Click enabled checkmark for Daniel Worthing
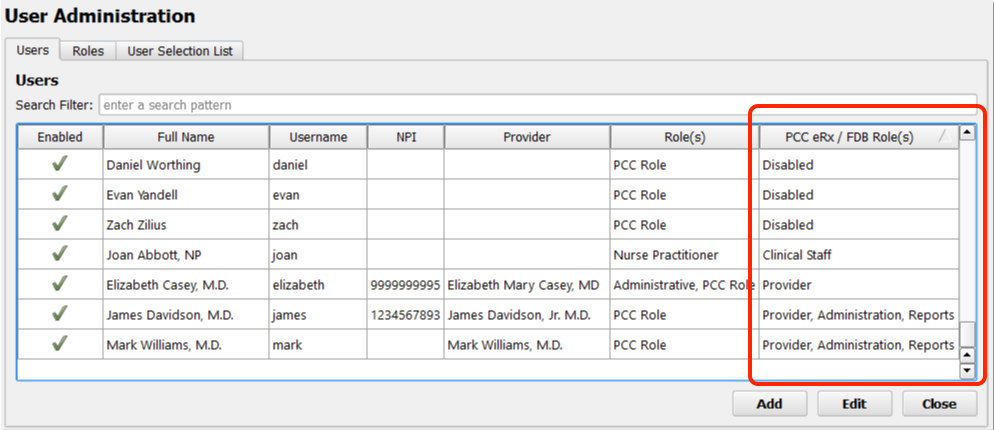 (60, 164)
